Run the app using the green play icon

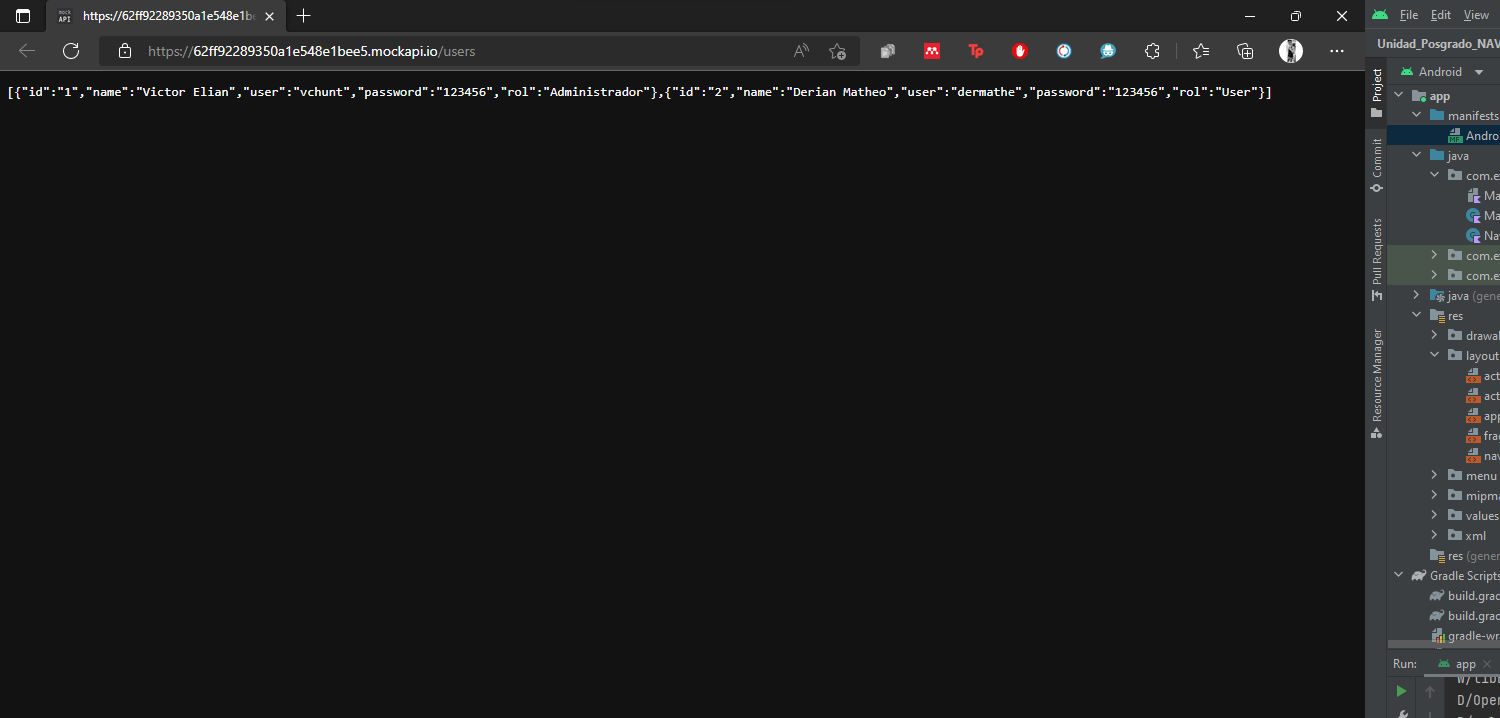click(x=1400, y=690)
